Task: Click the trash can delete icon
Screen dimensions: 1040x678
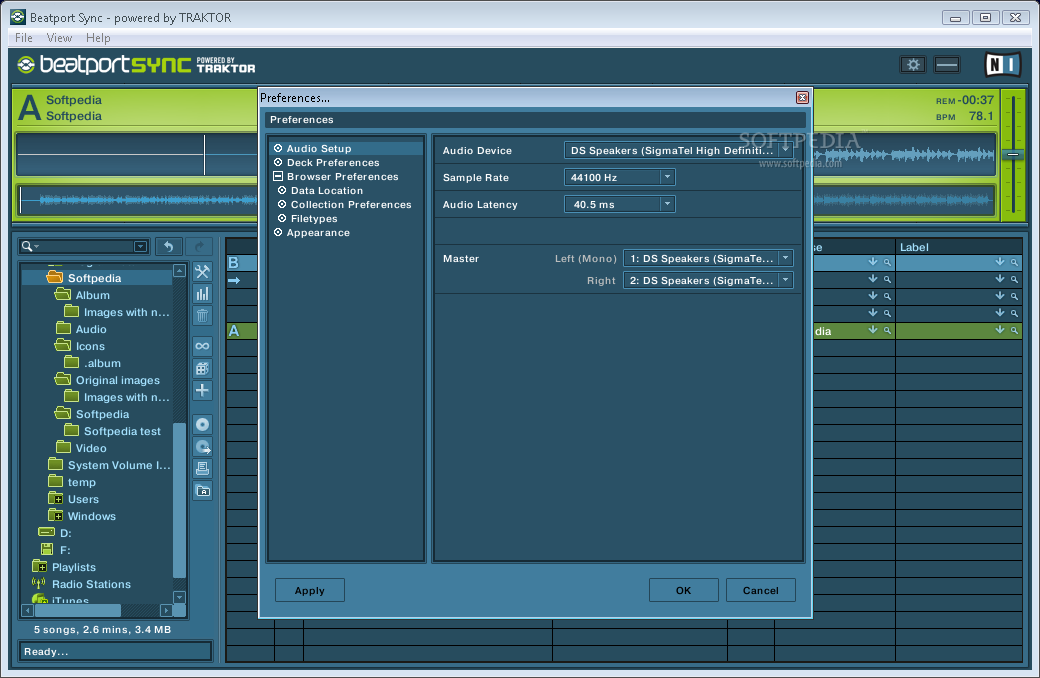Action: tap(202, 315)
